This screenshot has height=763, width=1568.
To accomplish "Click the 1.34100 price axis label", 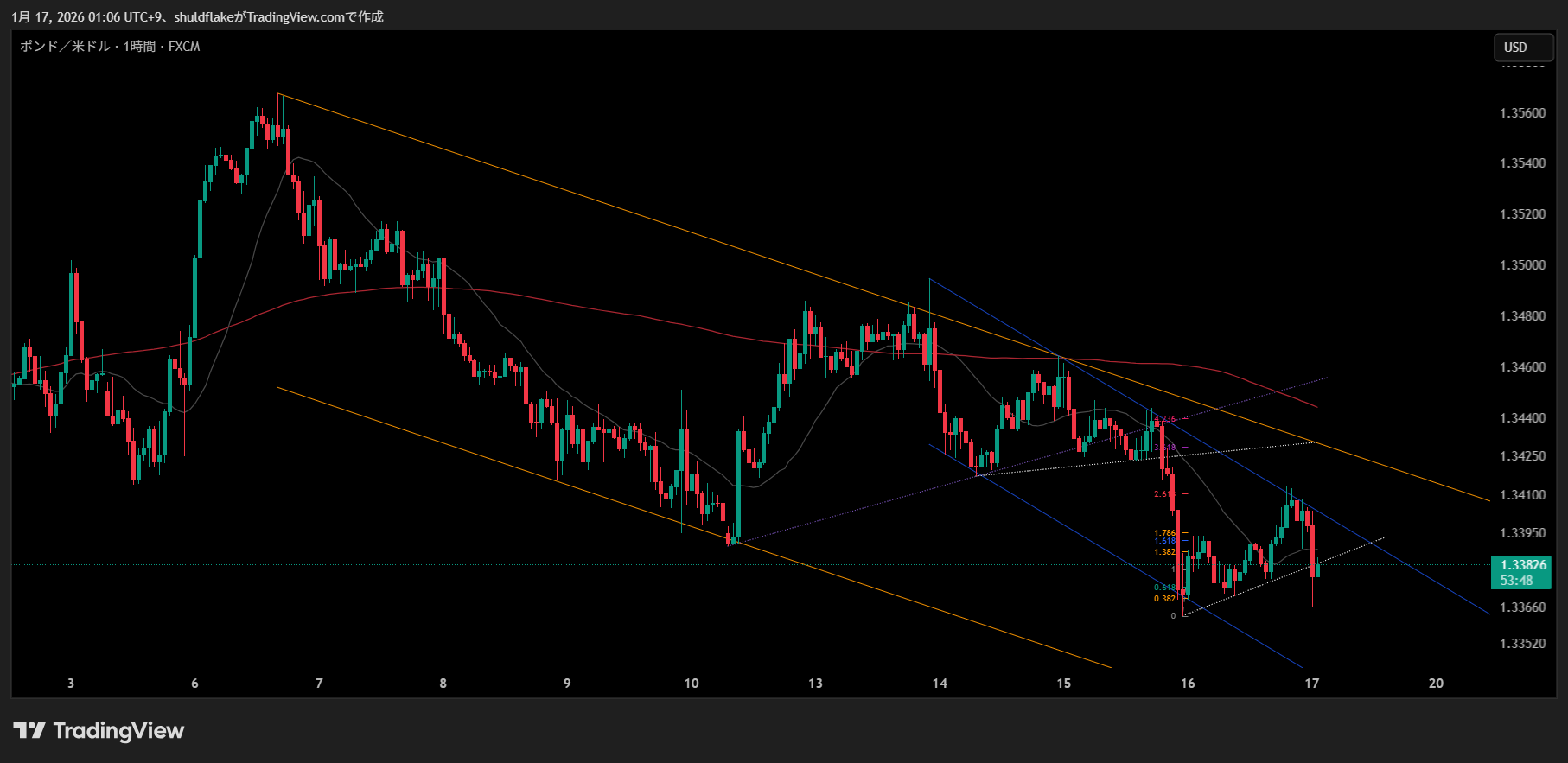I will point(1522,495).
